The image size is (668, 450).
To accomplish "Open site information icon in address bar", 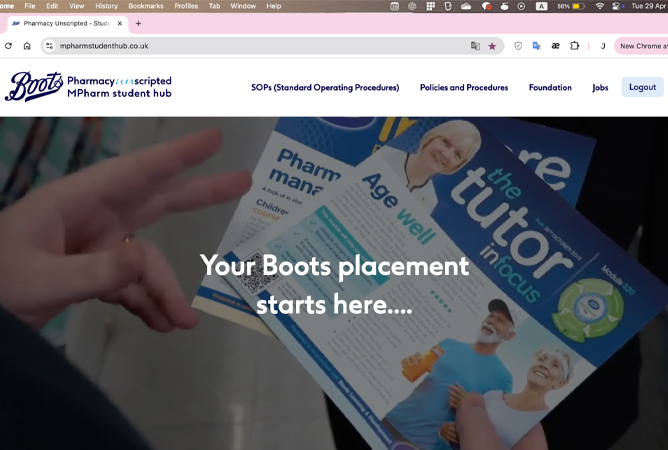I will 49,46.
